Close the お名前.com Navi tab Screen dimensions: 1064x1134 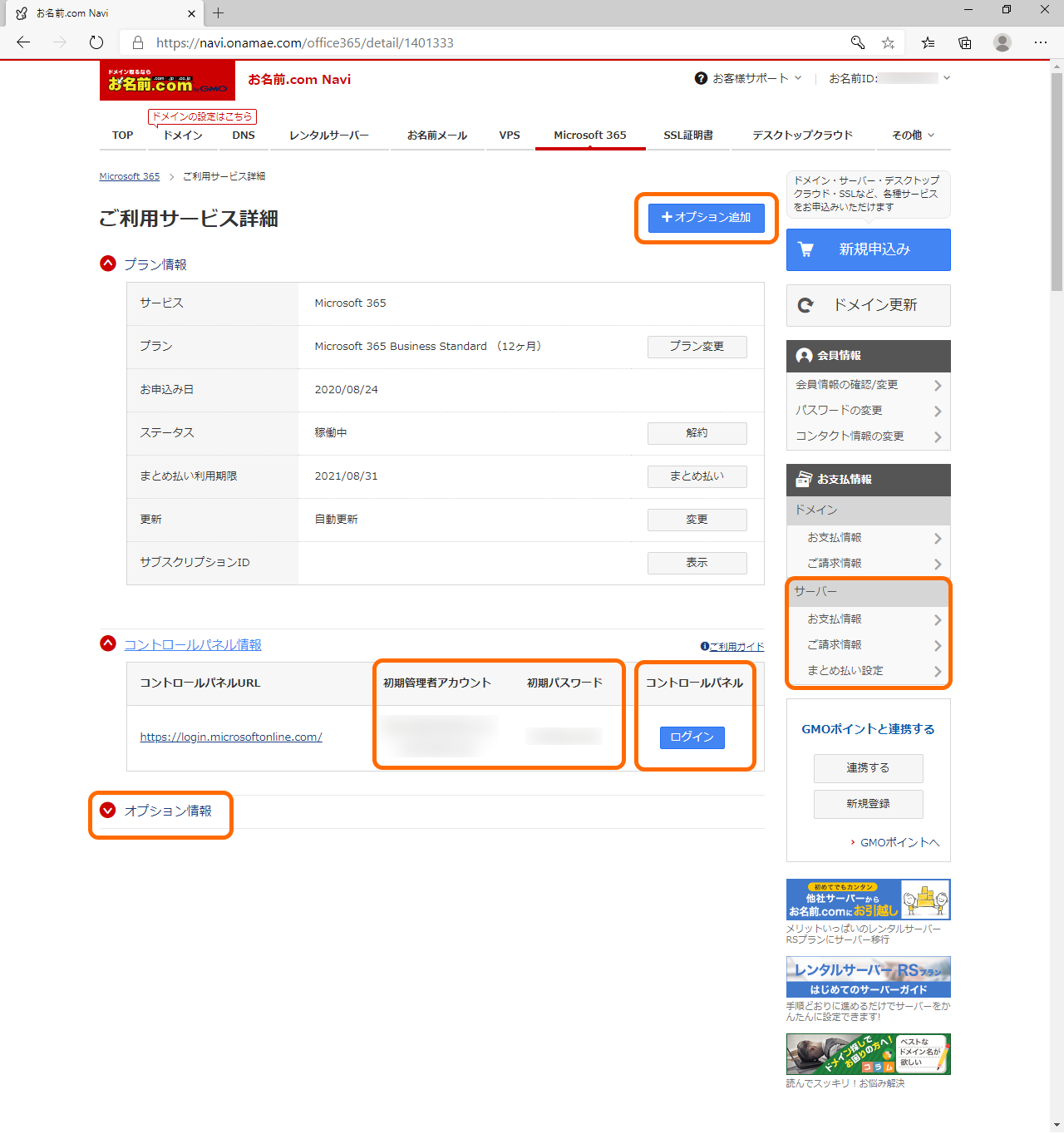191,13
